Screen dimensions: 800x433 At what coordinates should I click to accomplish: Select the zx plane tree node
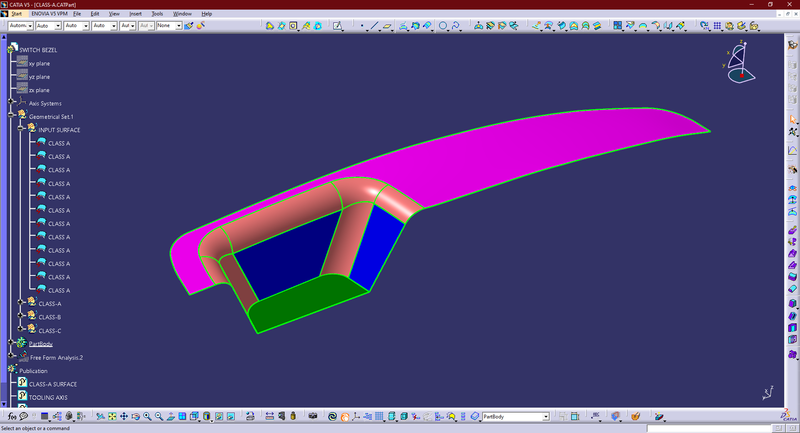coord(40,90)
